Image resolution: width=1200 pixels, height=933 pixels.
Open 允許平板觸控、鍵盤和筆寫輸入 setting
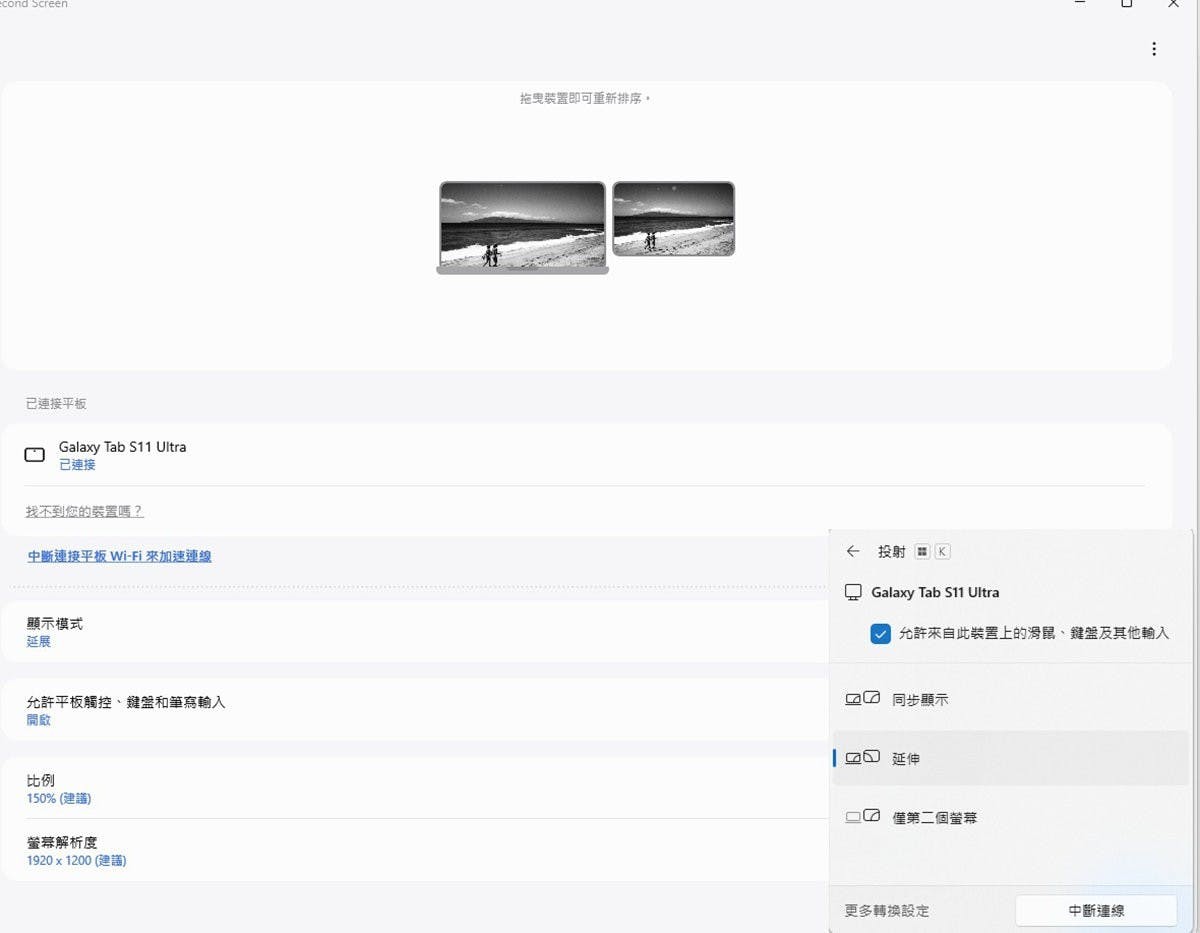[x=415, y=710]
